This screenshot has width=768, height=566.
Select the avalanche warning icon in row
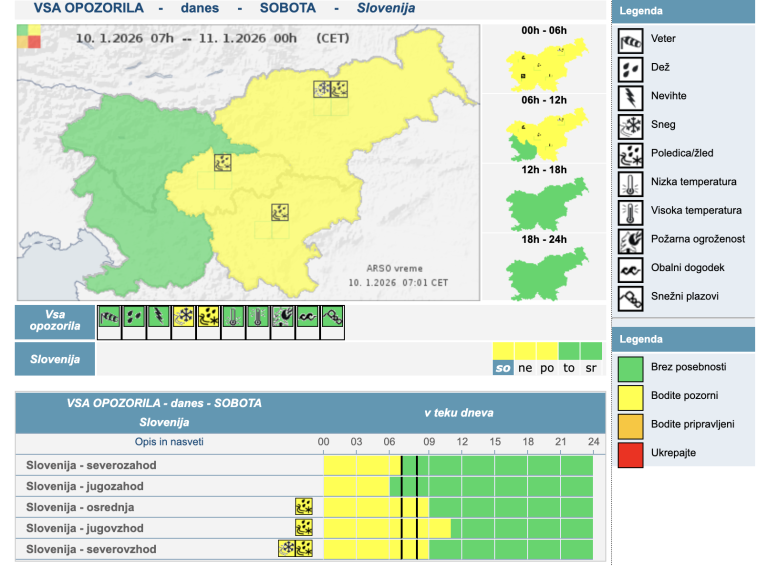click(333, 318)
